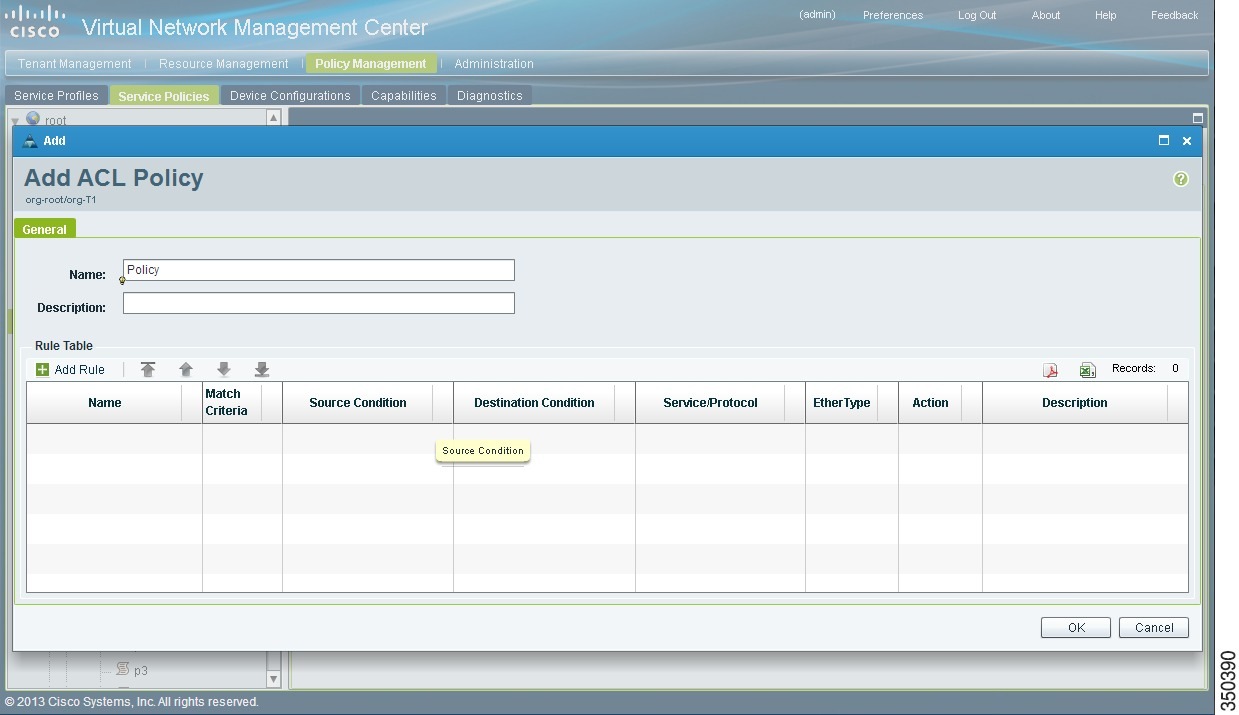Viewport: 1239px width, 715px height.
Task: Focus the Name input field
Action: (319, 270)
